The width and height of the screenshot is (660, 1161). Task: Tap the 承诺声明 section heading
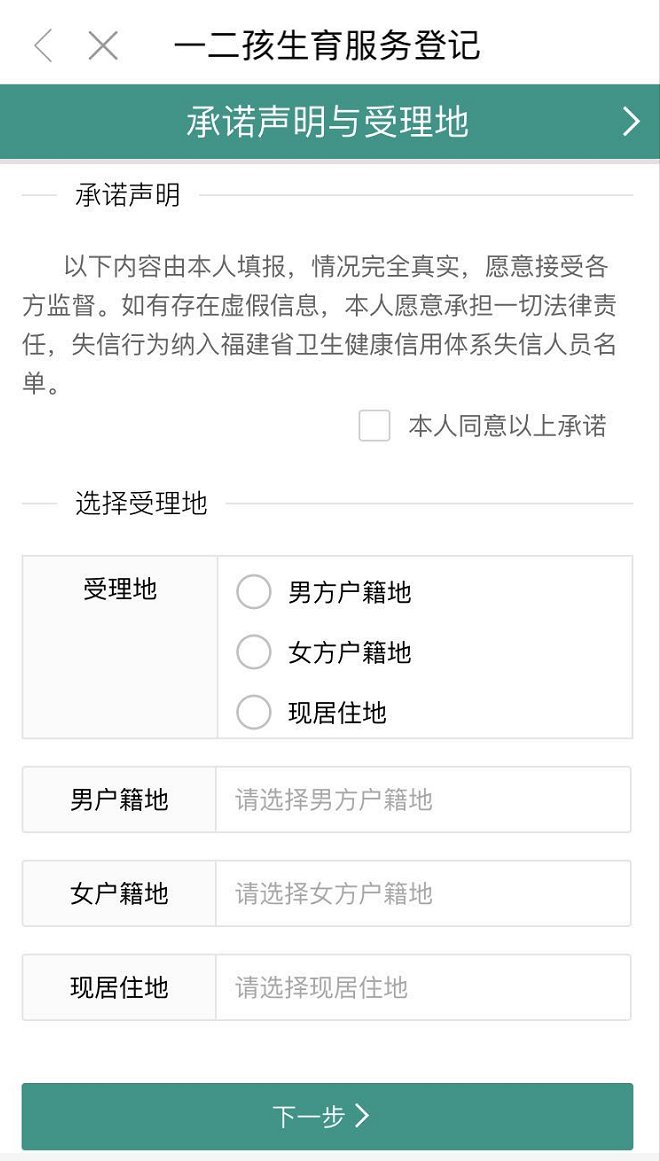click(x=127, y=196)
